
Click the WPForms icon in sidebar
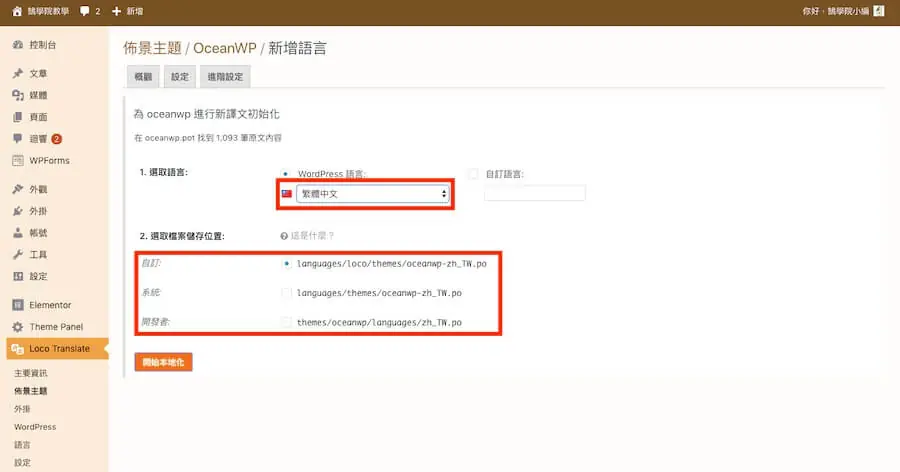pyautogui.click(x=18, y=161)
